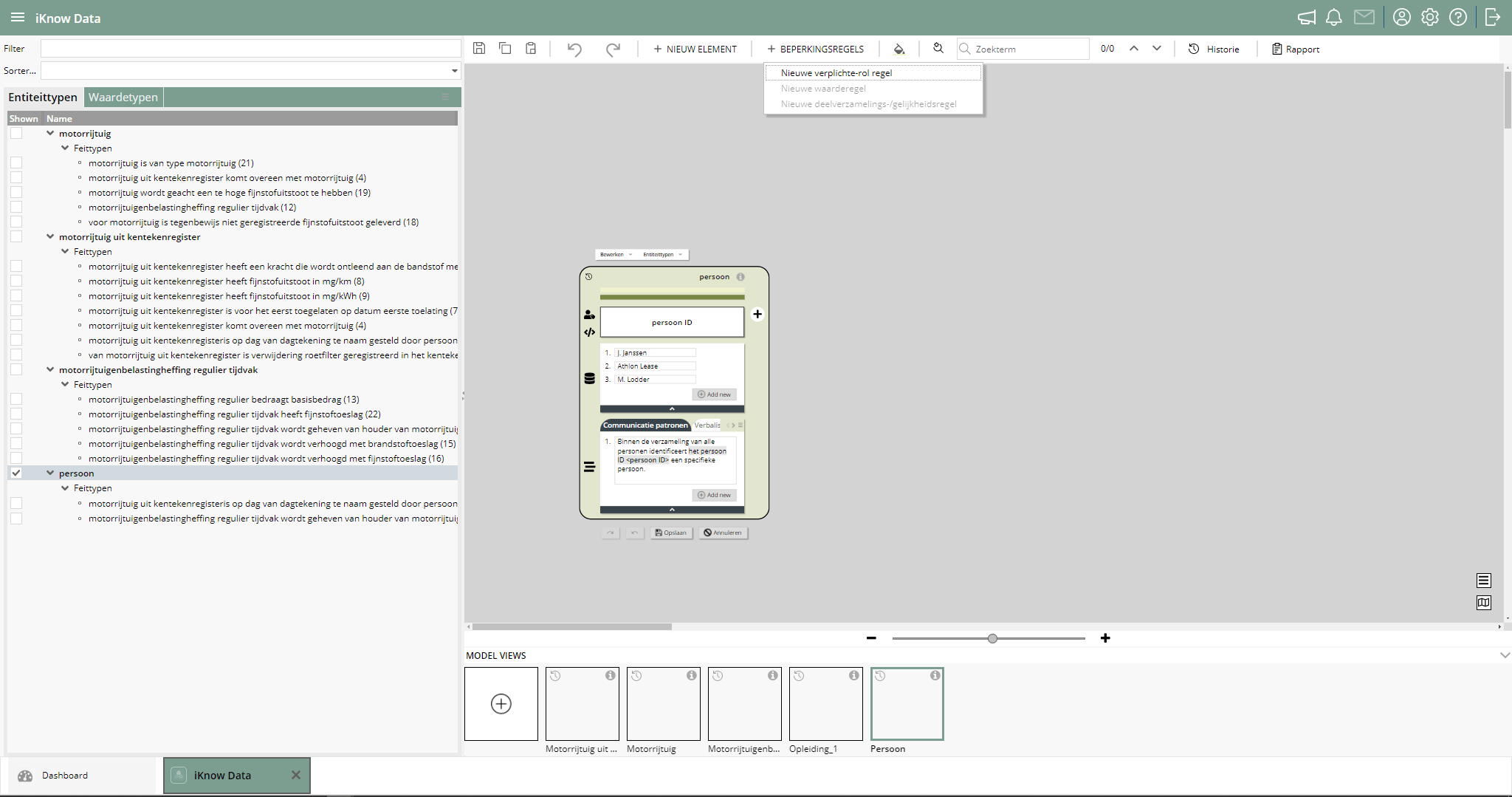The width and height of the screenshot is (1512, 797).
Task: Redo the action in the main toolbar
Action: [613, 49]
